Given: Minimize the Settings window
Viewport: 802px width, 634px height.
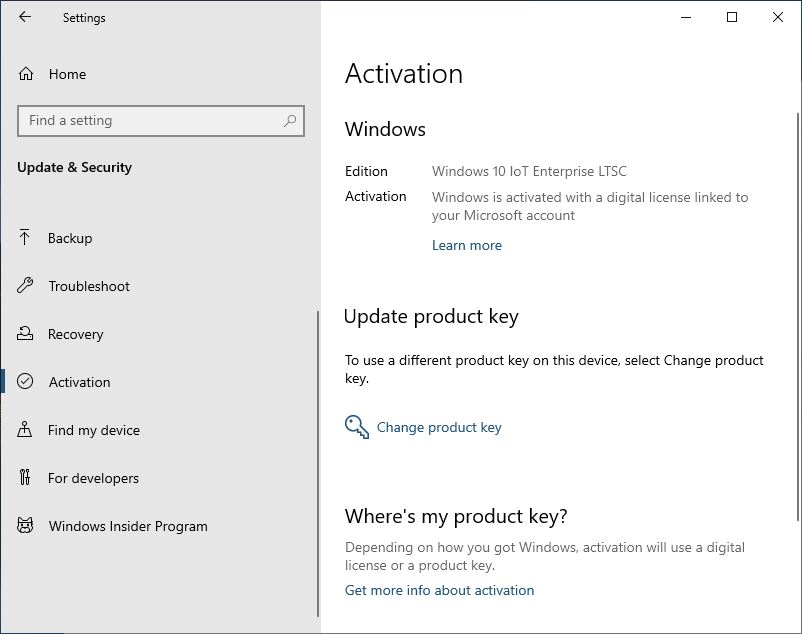Looking at the screenshot, I should click(686, 17).
